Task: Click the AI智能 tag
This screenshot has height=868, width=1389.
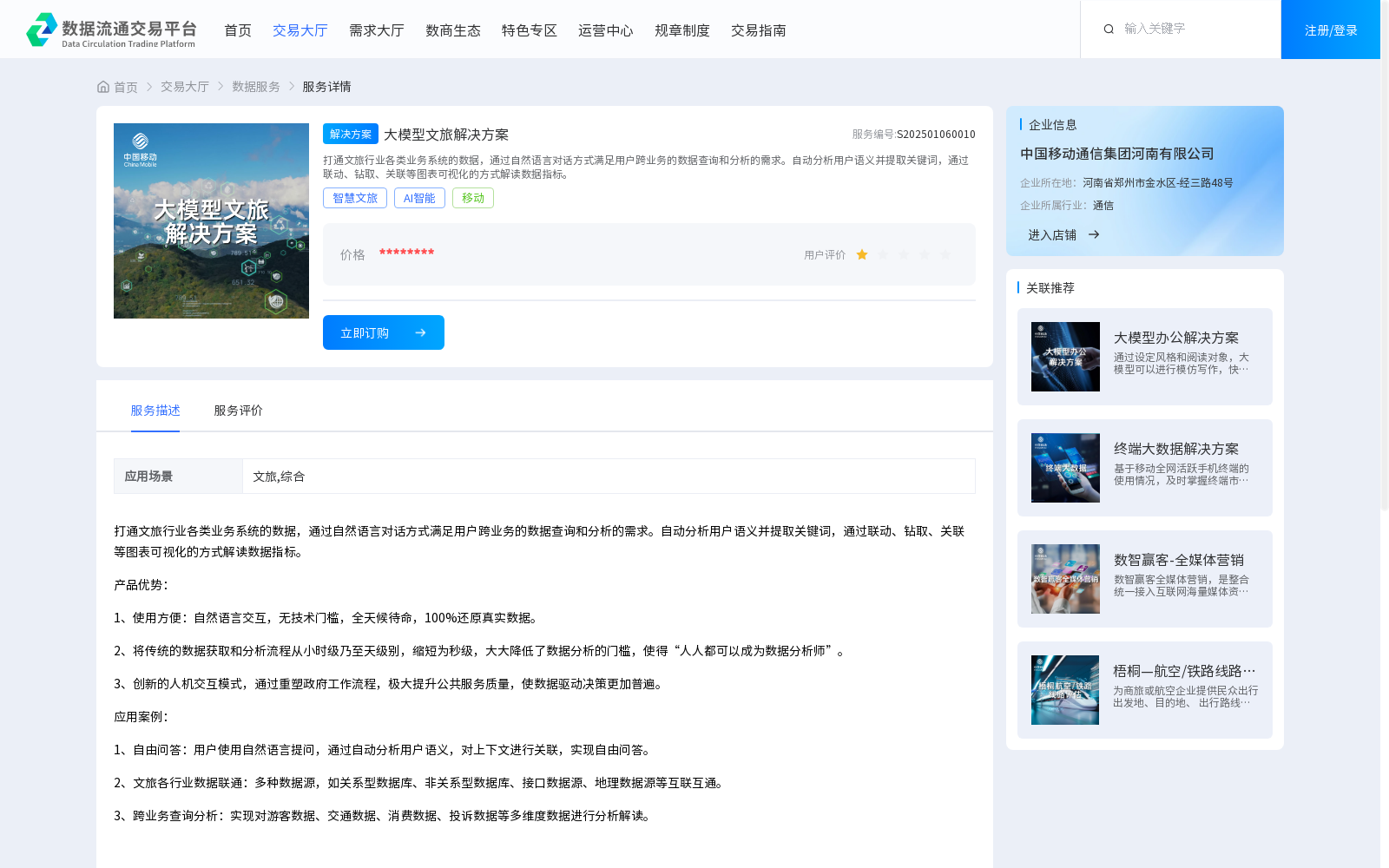Action: [x=419, y=198]
